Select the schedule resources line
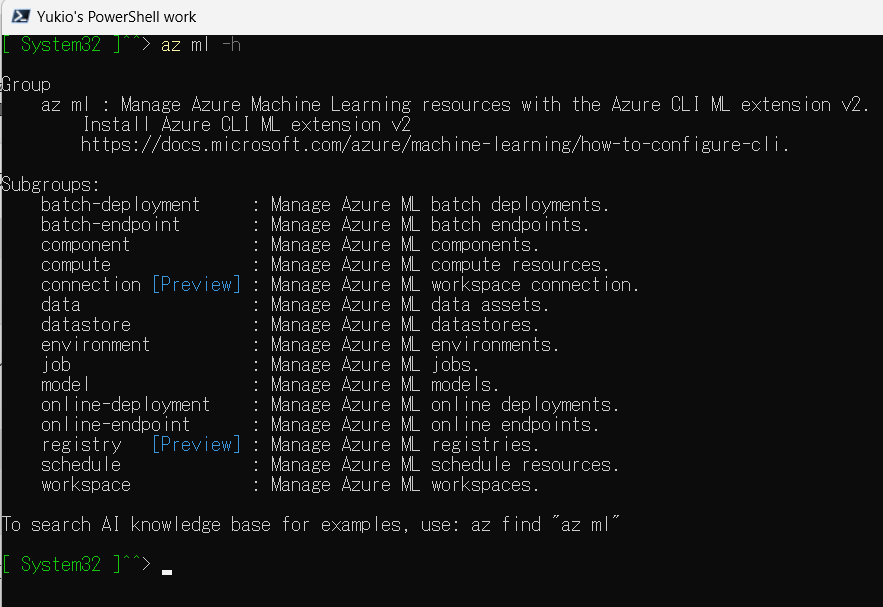883x607 pixels. [80, 464]
